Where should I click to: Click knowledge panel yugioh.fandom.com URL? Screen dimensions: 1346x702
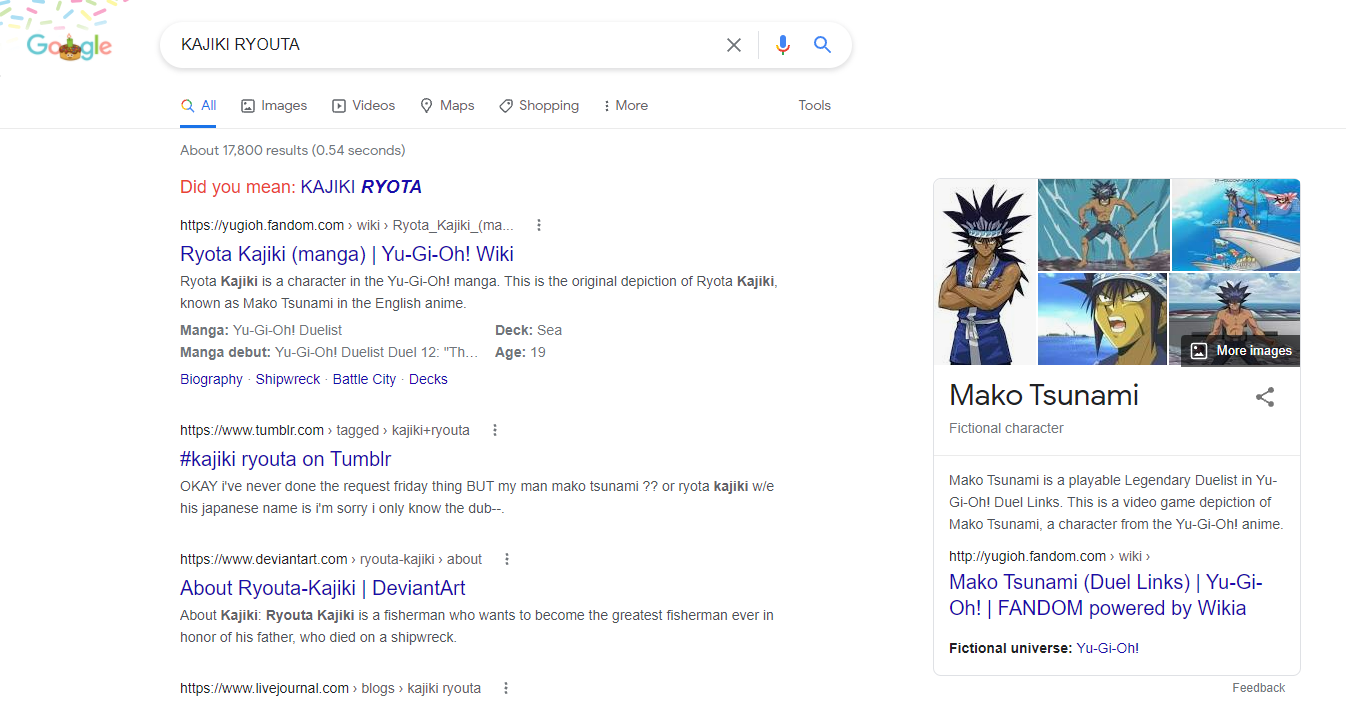(1049, 556)
